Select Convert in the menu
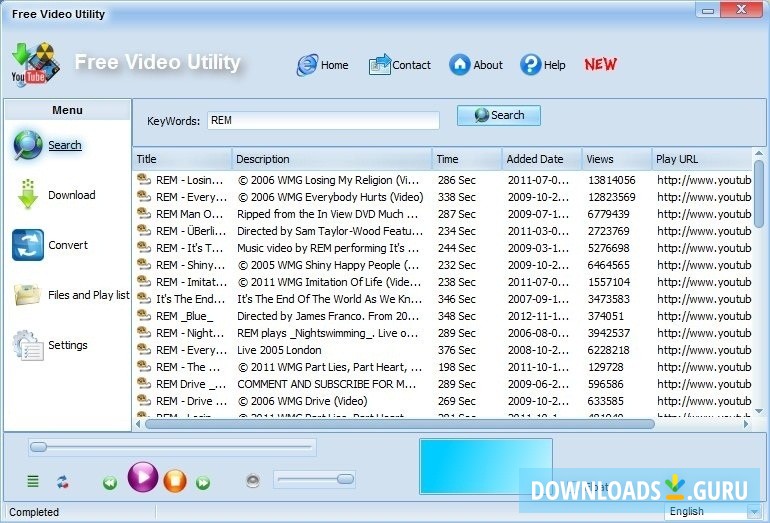 click(x=68, y=245)
